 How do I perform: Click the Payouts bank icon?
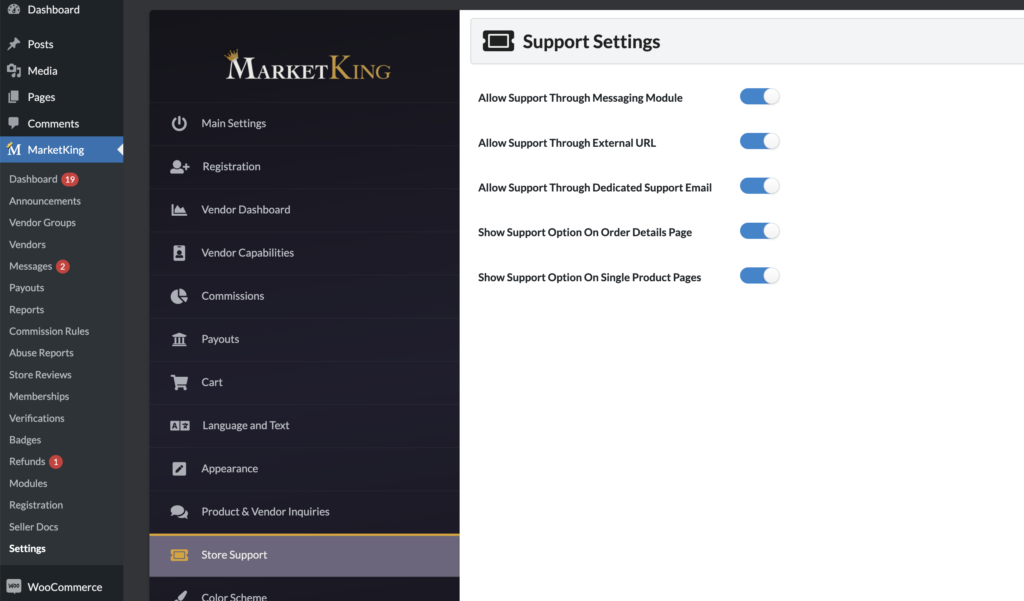(x=179, y=339)
